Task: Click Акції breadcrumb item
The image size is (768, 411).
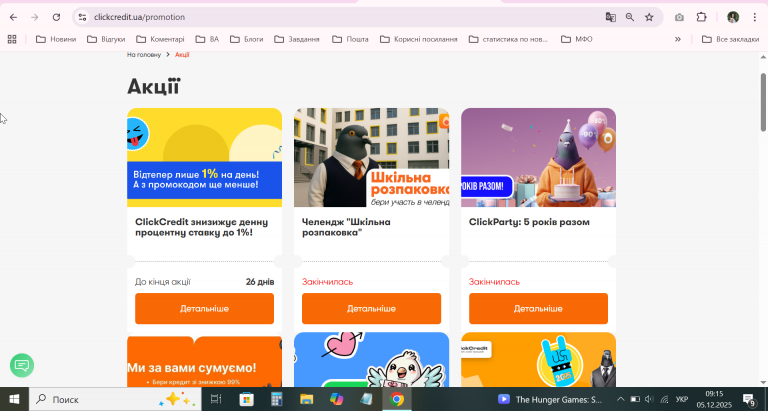Action: point(182,55)
